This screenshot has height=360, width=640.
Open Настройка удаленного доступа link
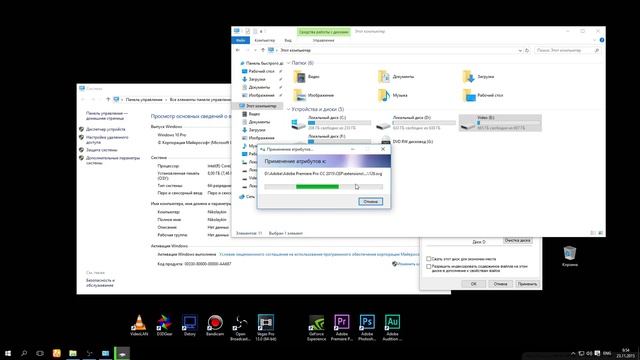pos(107,140)
